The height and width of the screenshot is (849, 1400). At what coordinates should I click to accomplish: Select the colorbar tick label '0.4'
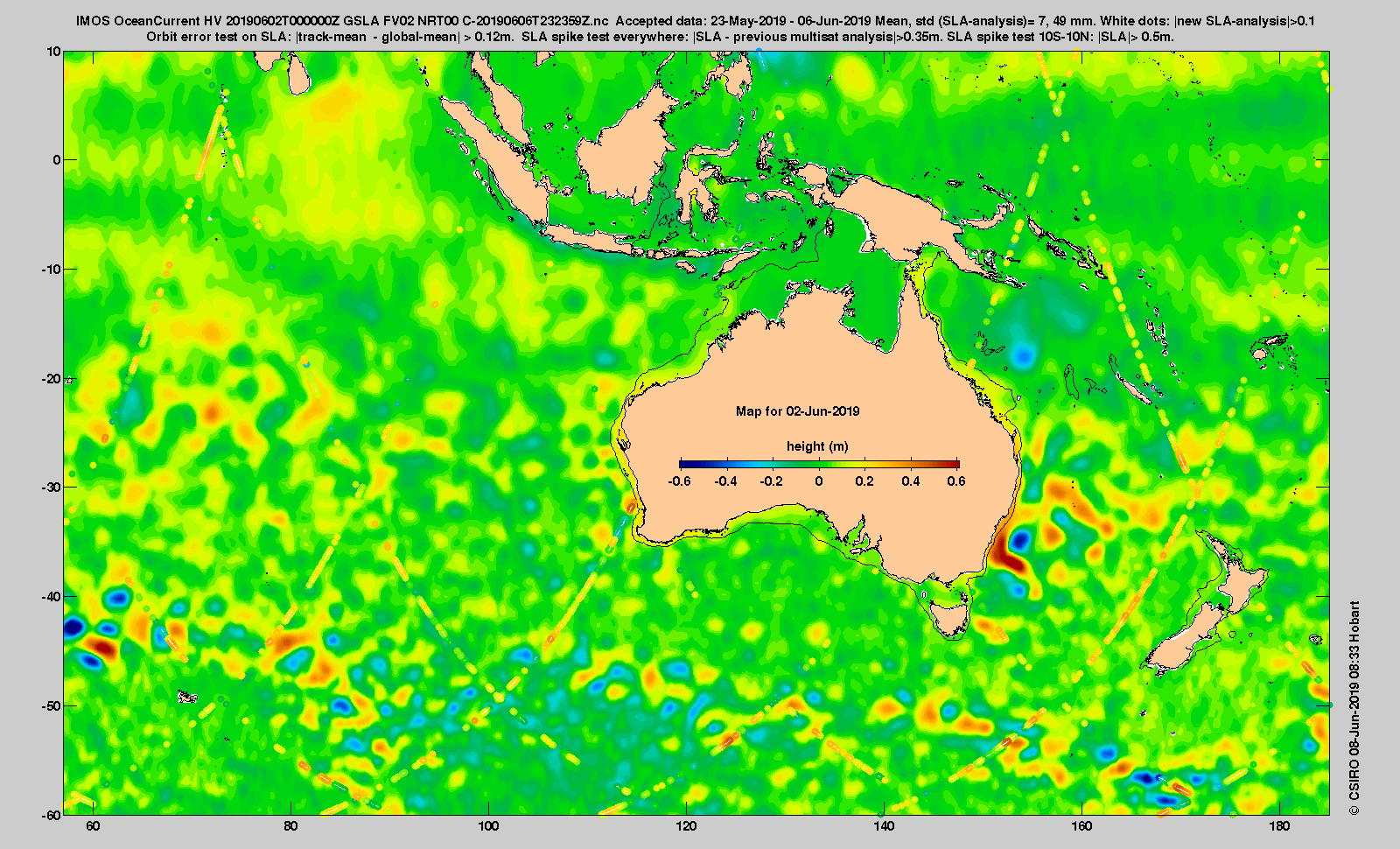click(911, 481)
